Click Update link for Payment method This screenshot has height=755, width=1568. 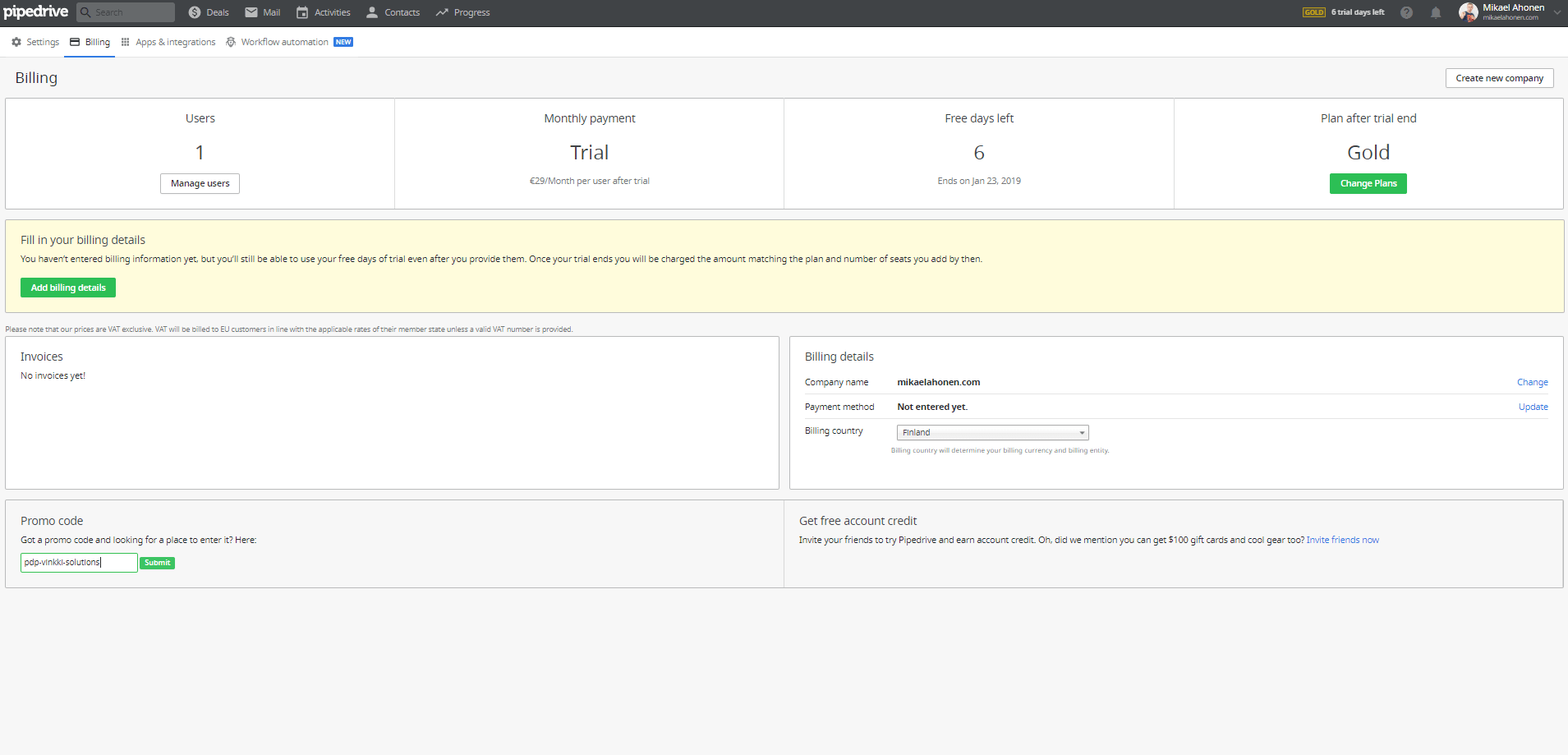[1533, 407]
